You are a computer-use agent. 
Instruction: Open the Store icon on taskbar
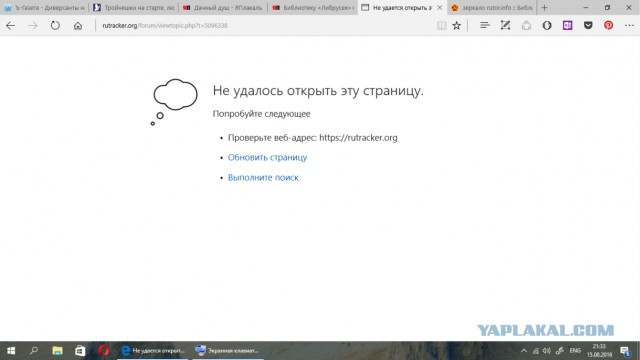tap(80, 351)
